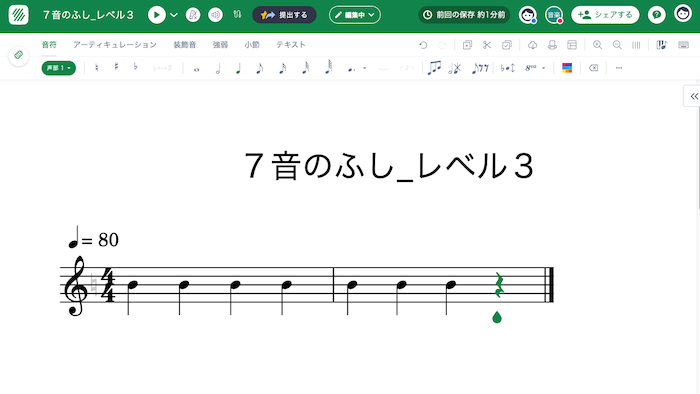700x394 pixels.
Task: Select the half note duration
Action: click(x=218, y=68)
